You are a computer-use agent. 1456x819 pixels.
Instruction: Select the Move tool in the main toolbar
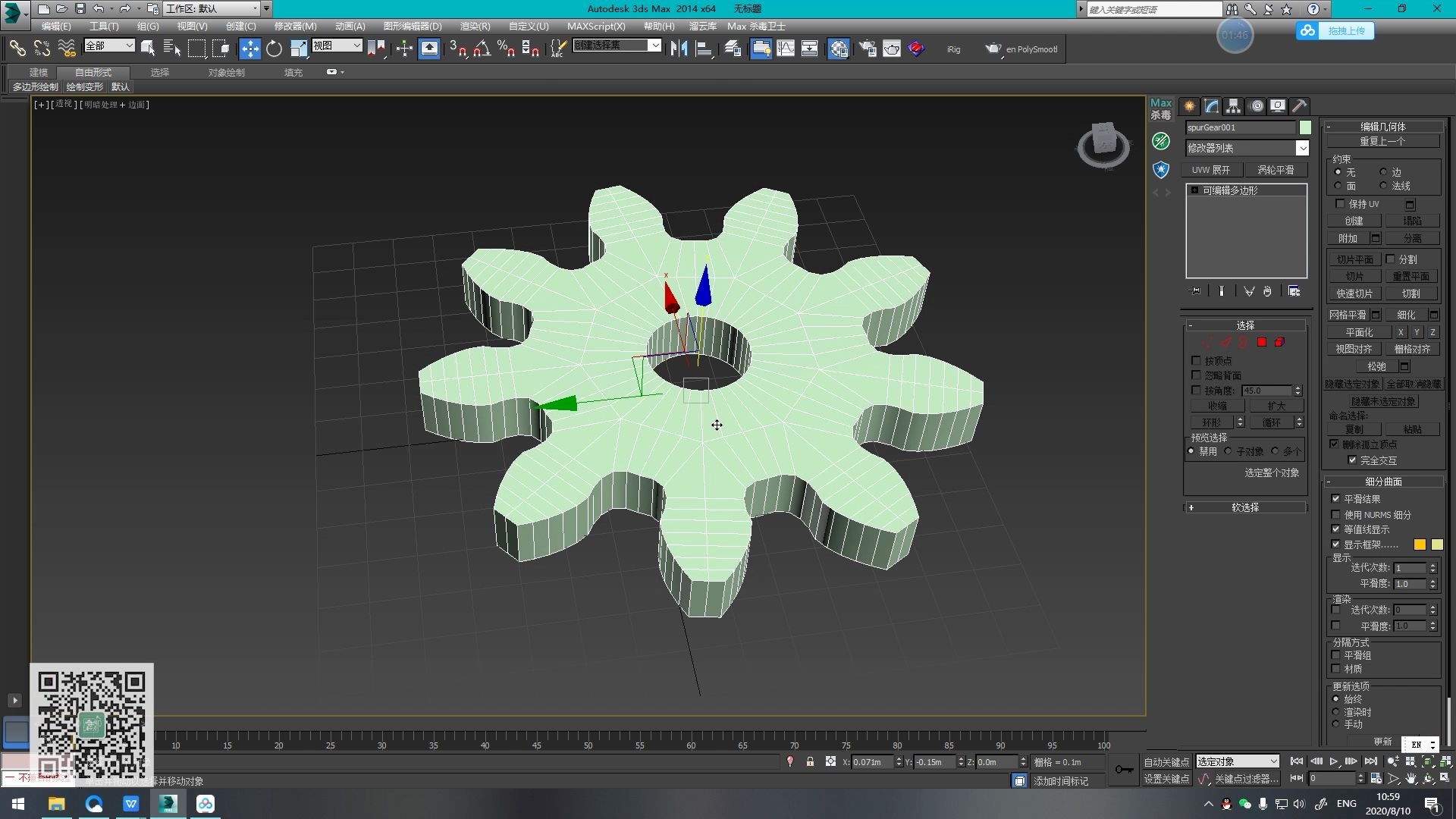click(249, 48)
